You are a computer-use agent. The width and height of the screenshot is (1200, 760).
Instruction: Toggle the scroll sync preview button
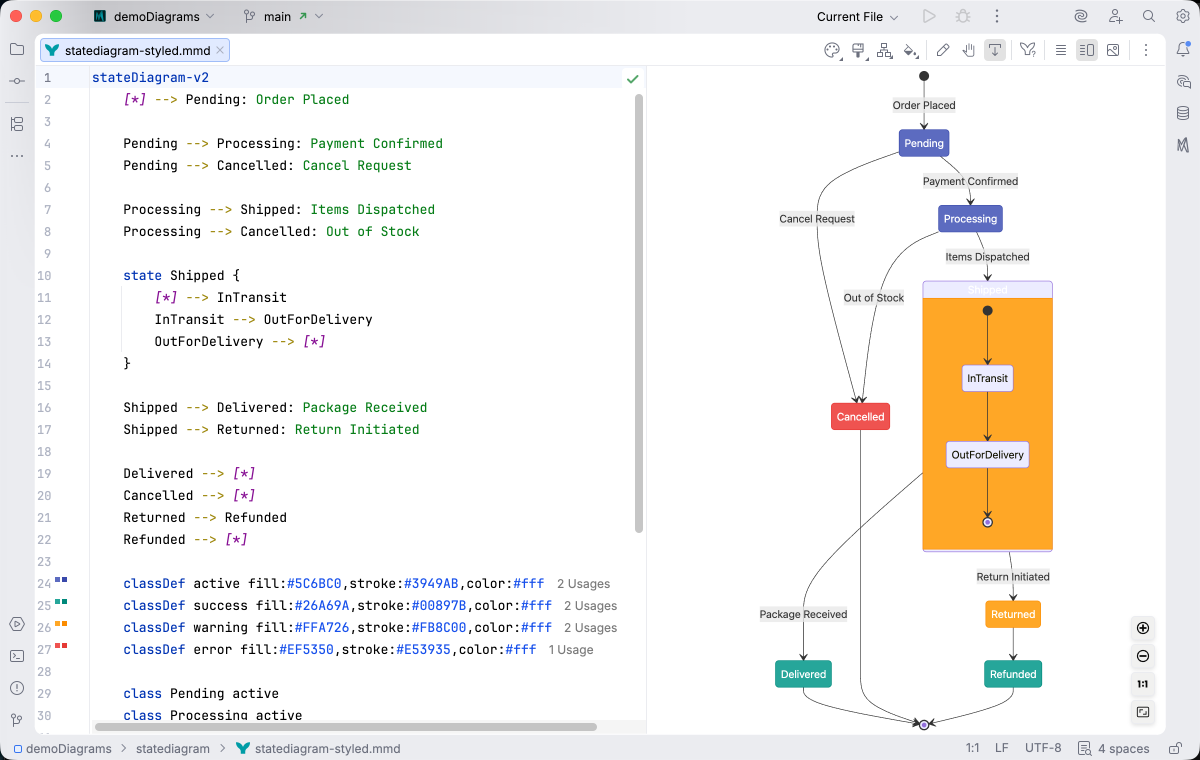pyautogui.click(x=995, y=50)
